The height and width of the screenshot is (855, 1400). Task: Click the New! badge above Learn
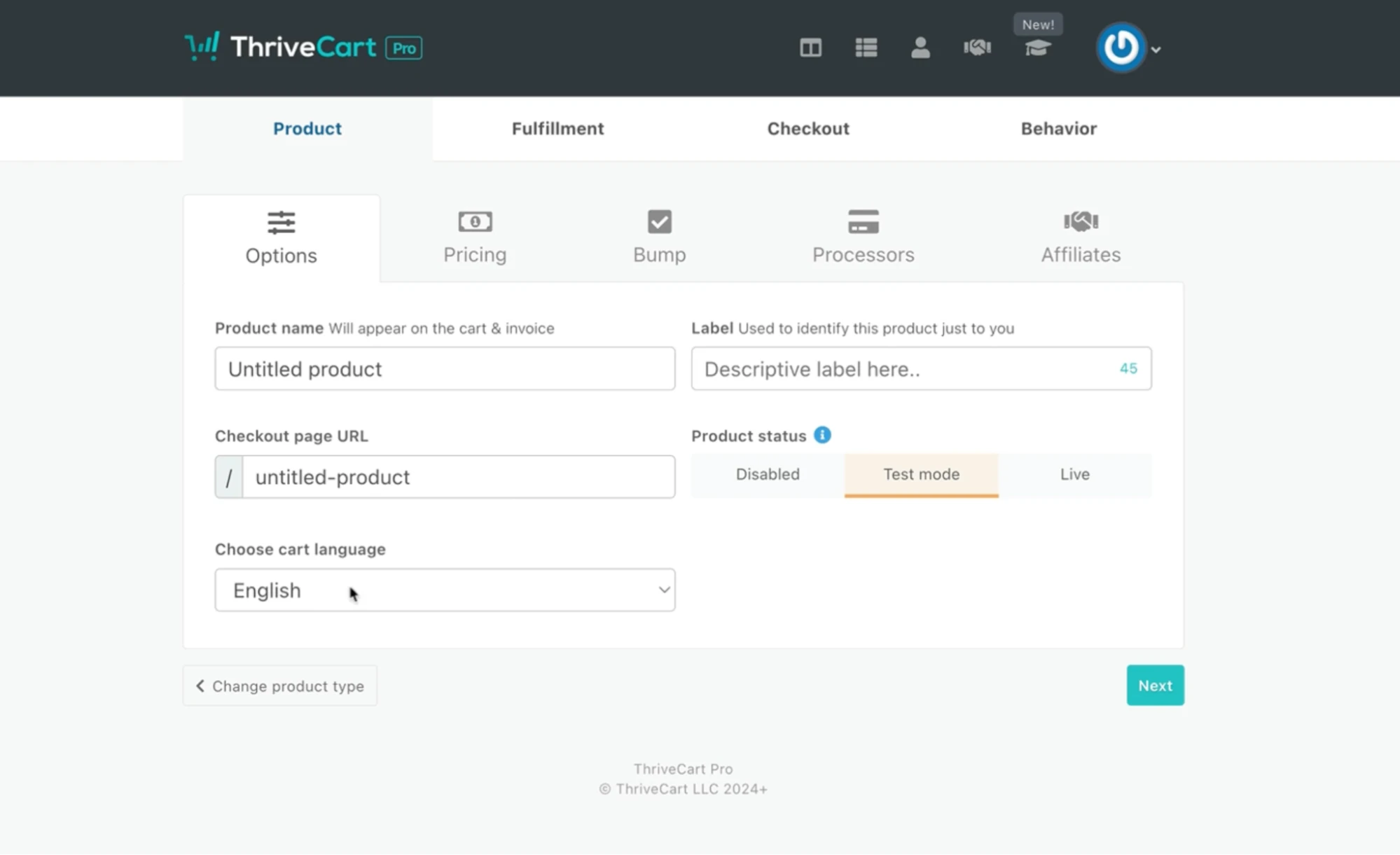coord(1038,25)
